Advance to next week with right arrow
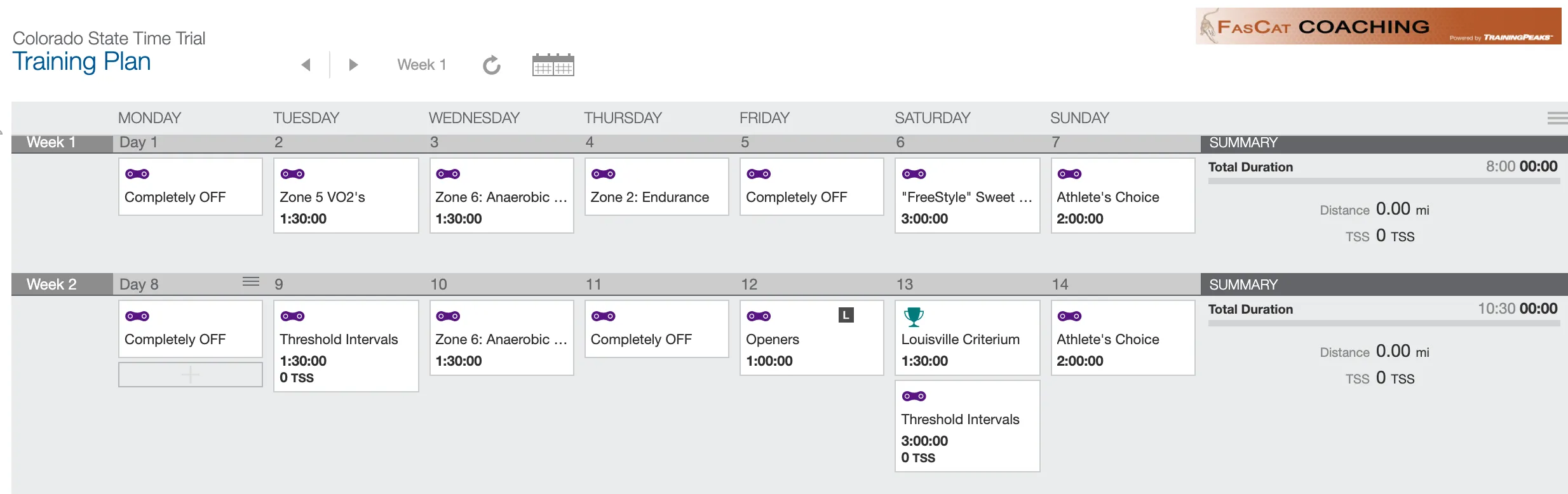1568x494 pixels. pyautogui.click(x=354, y=65)
